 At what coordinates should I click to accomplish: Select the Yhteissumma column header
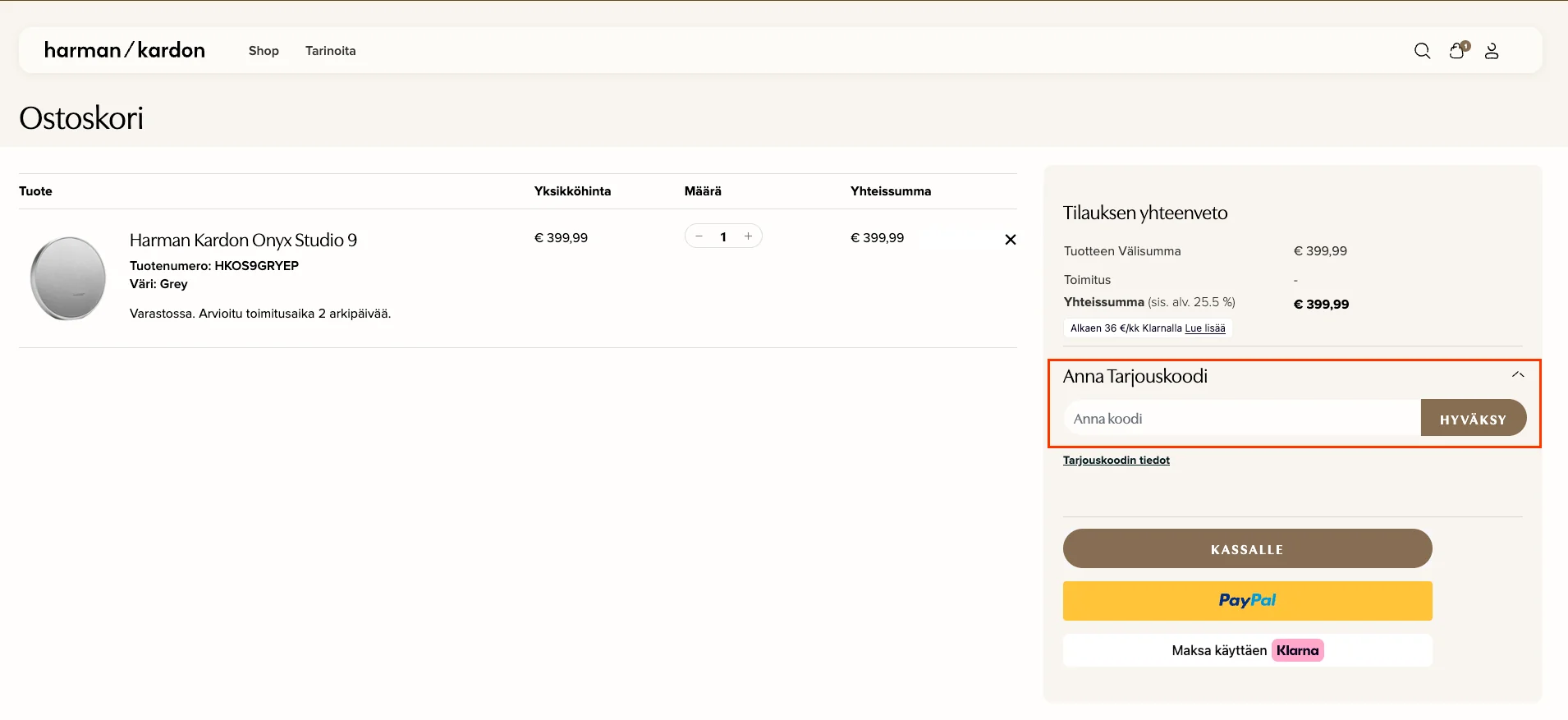(891, 191)
